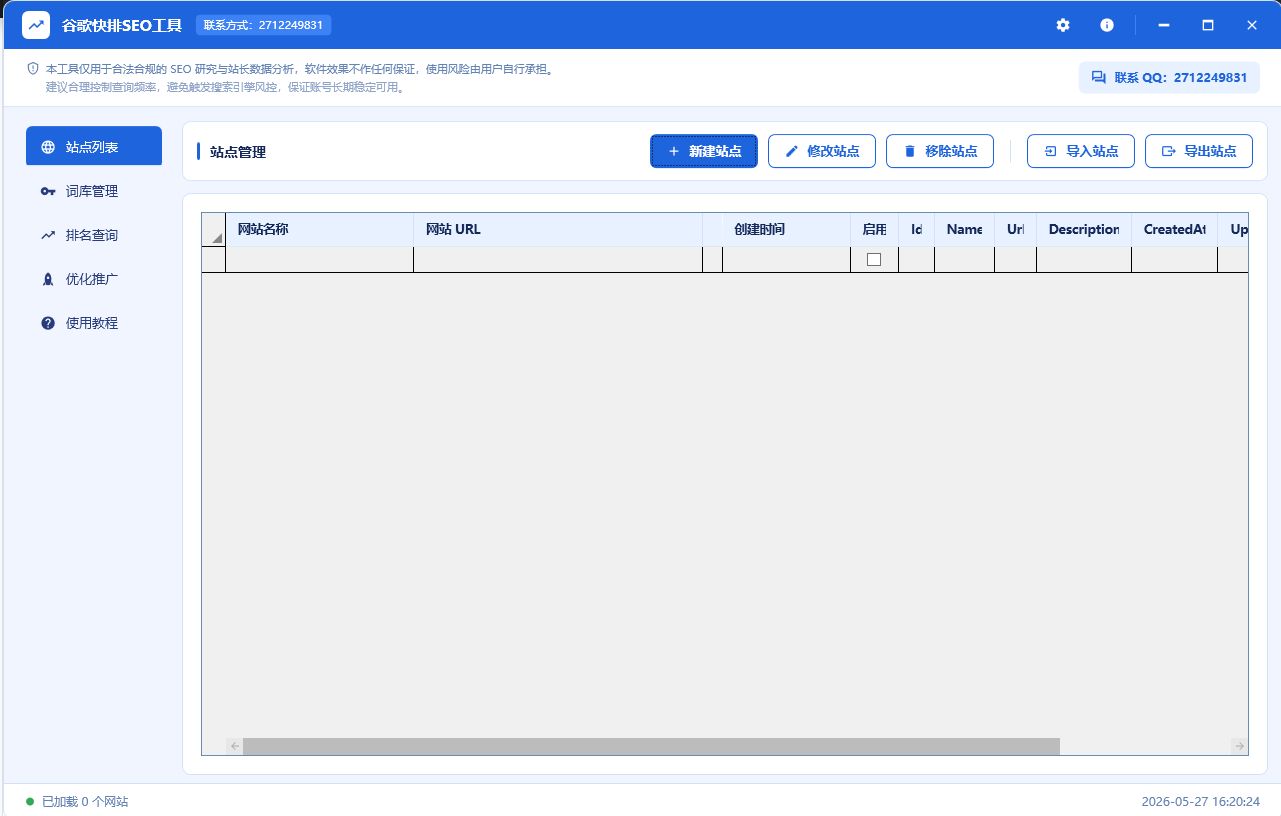Screen dimensions: 1281x816
Task: Go to the 优化推广 sidebar section
Action: pos(94,279)
